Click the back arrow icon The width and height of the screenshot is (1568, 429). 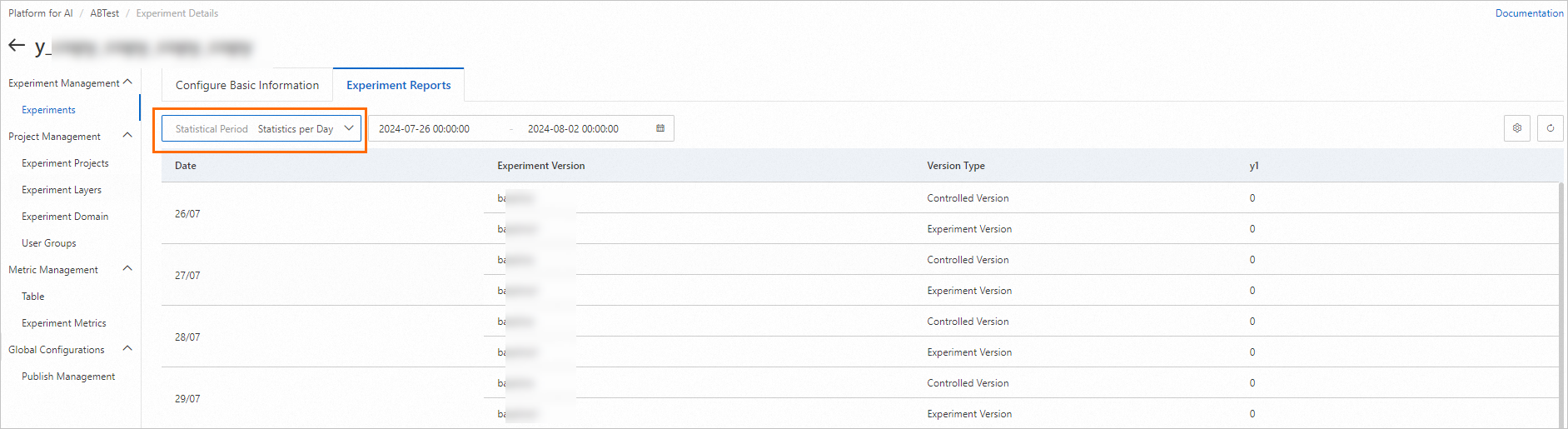(x=17, y=45)
